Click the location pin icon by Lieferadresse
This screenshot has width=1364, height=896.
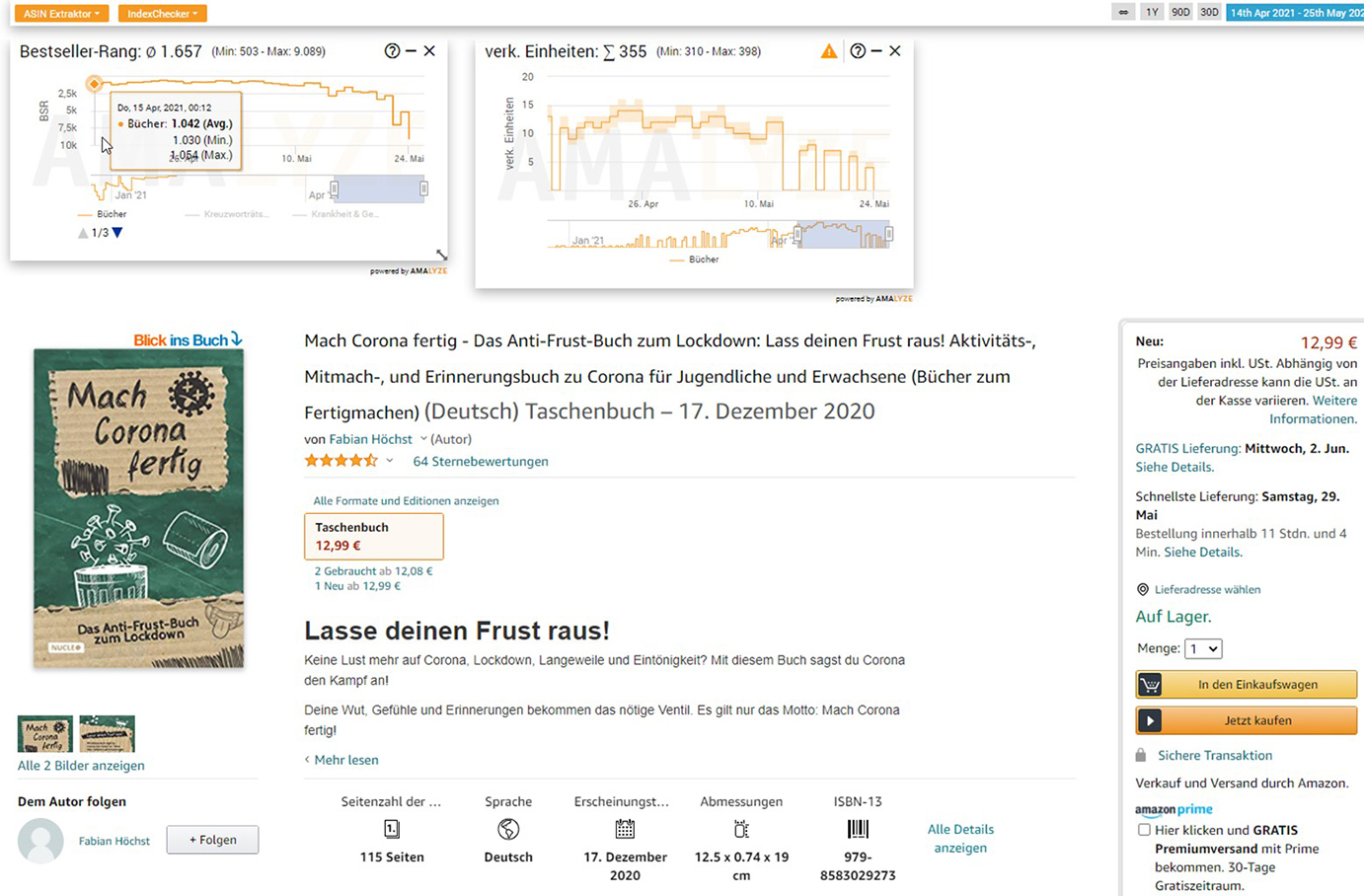coord(1143,589)
